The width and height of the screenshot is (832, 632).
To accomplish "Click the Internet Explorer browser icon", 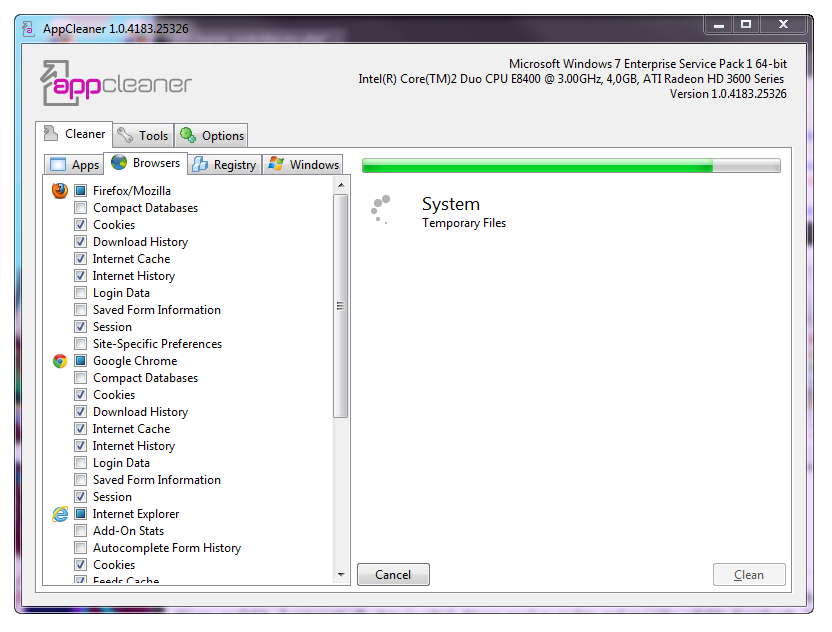I will tap(60, 514).
